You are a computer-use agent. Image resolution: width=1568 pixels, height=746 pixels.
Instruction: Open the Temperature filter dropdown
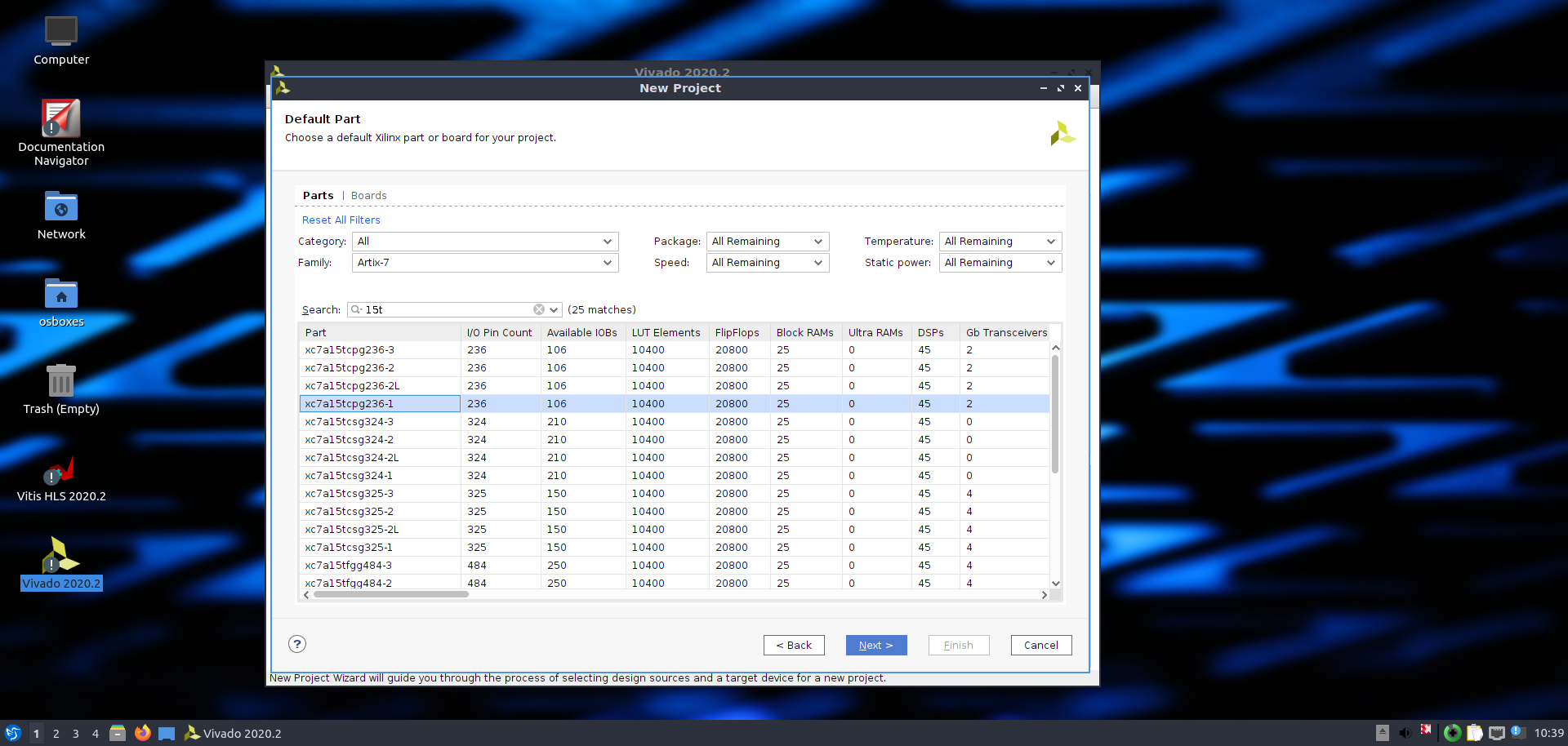click(x=1000, y=241)
